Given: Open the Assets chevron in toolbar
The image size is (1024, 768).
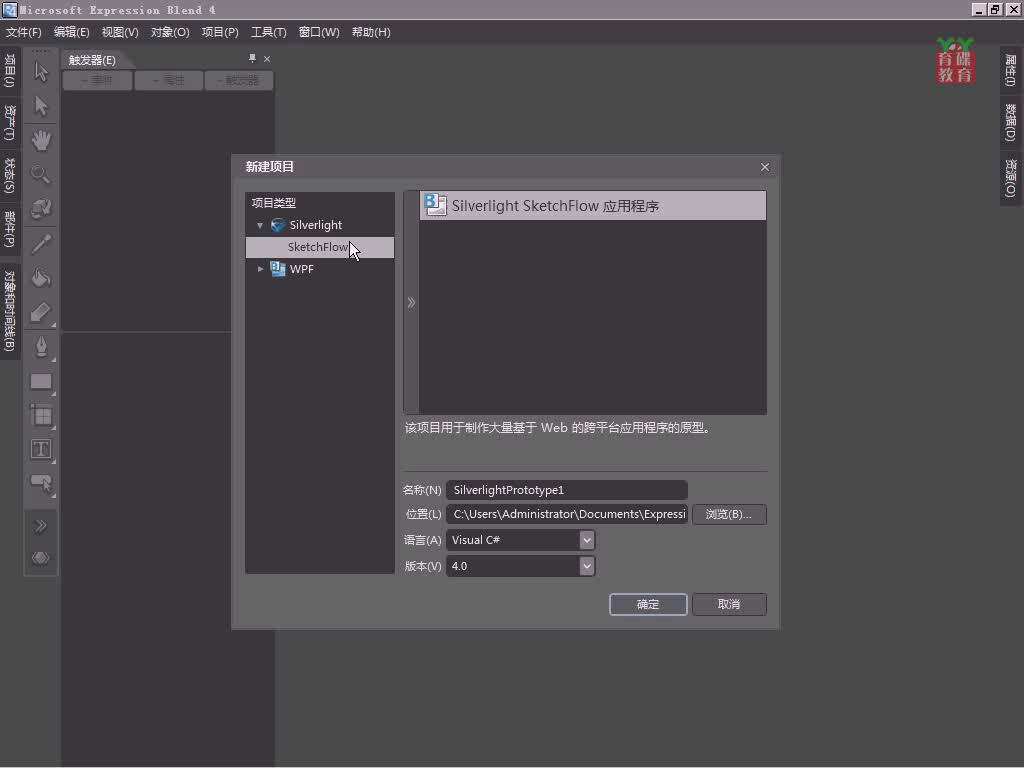Looking at the screenshot, I should coord(40,526).
